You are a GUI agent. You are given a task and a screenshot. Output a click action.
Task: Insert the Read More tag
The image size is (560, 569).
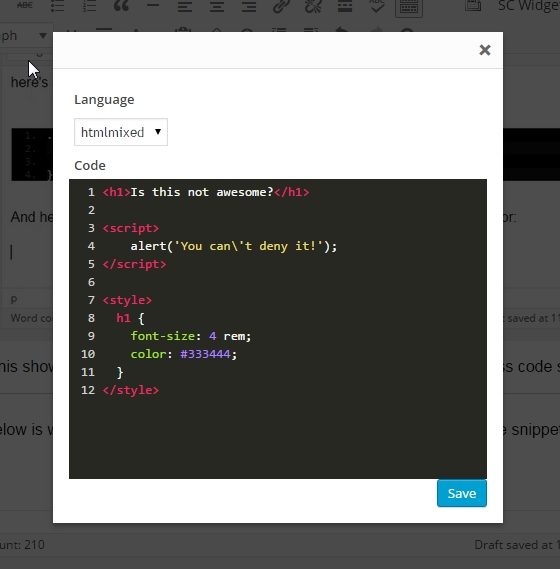[345, 6]
